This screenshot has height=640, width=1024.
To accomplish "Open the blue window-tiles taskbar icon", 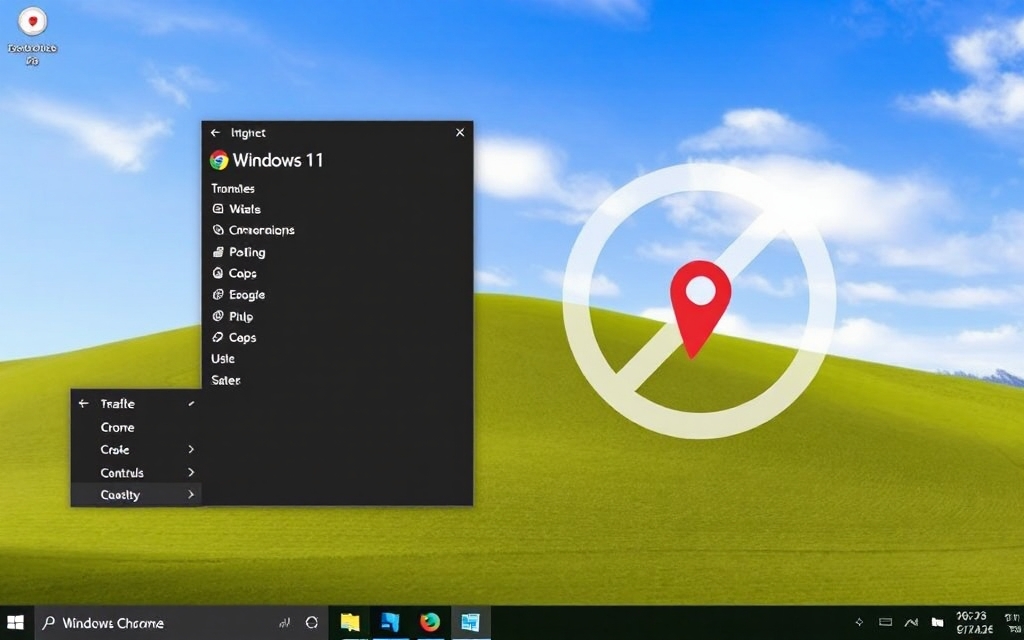I will point(470,622).
